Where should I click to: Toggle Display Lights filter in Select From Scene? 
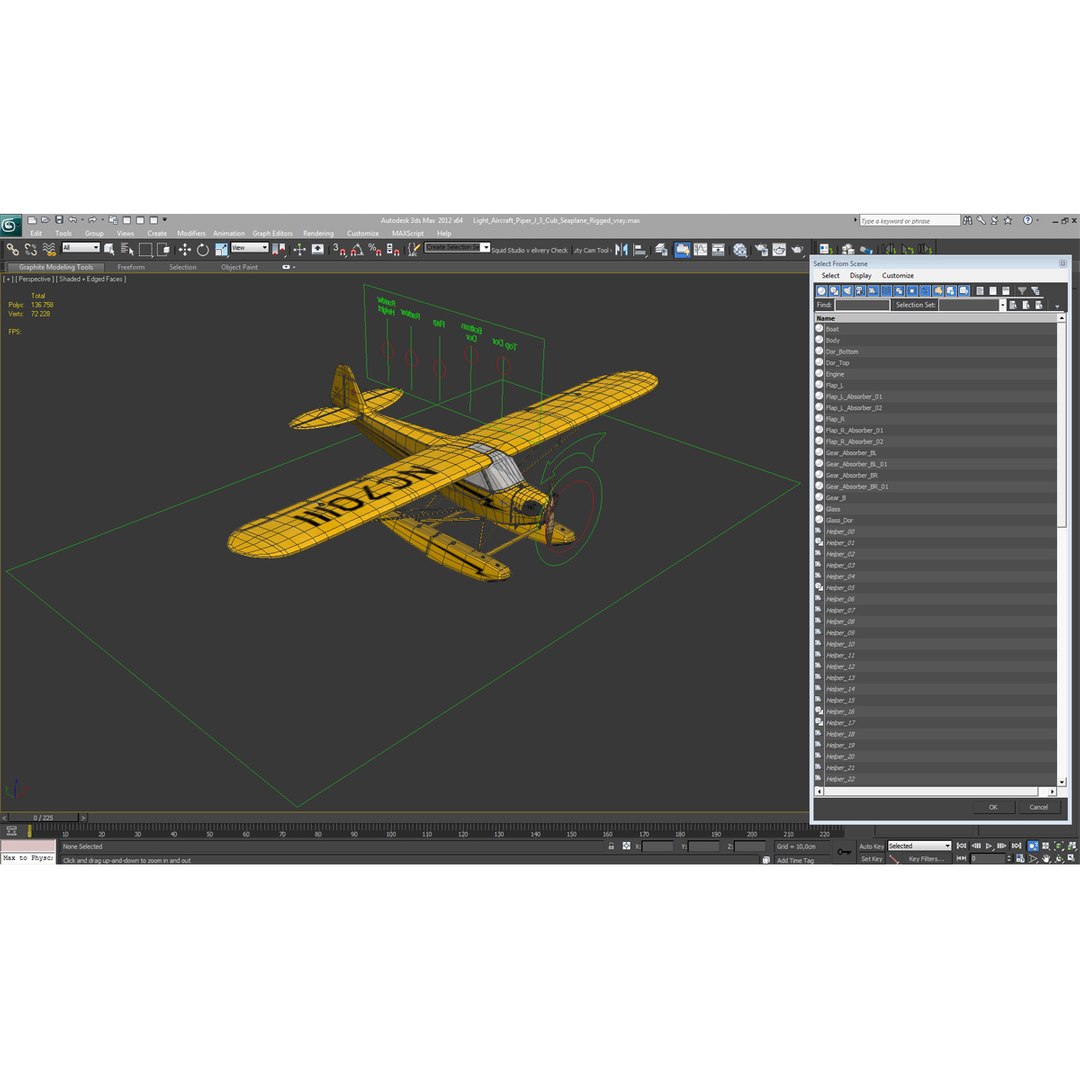coord(847,291)
